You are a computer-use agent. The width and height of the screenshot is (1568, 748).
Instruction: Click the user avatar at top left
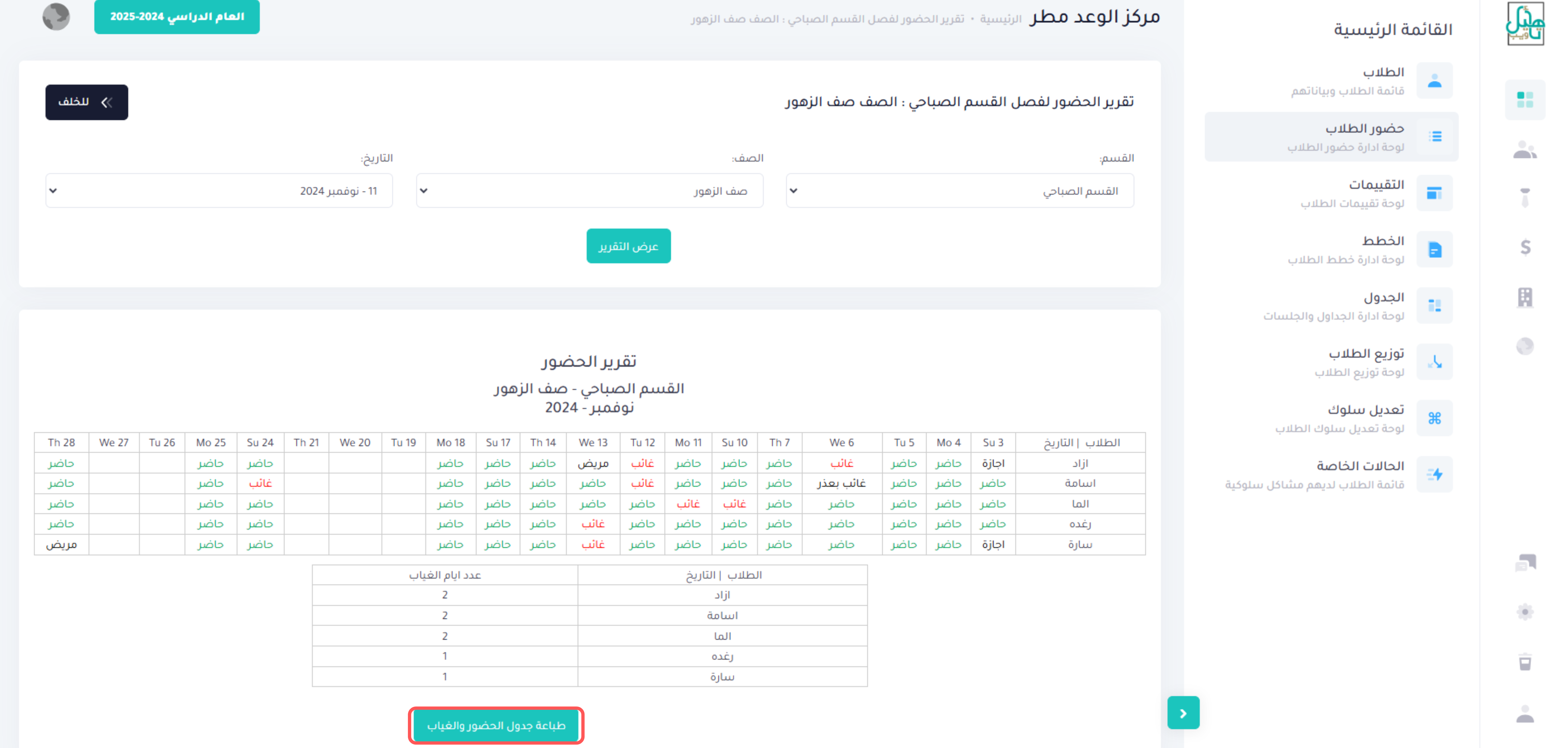tap(56, 16)
